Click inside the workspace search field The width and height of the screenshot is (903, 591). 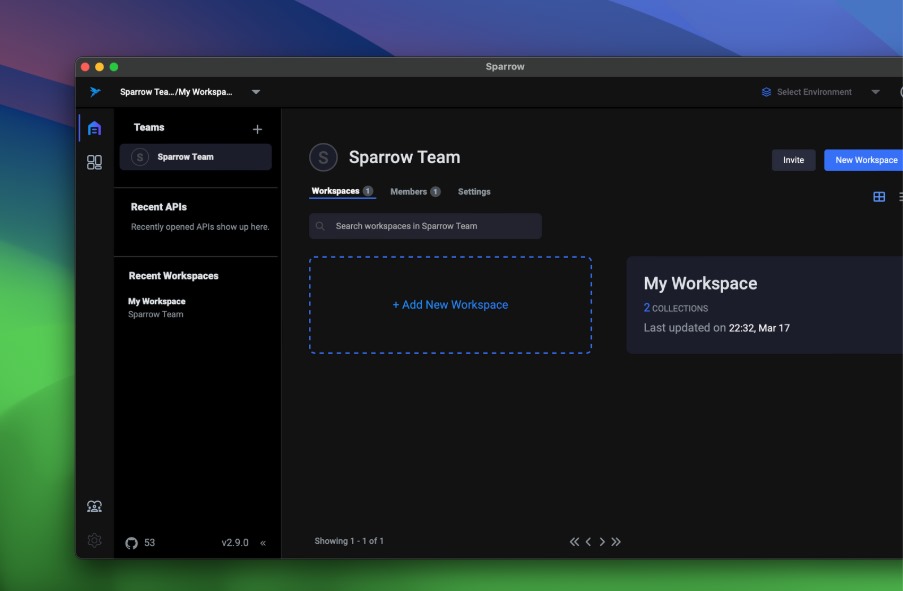click(430, 226)
